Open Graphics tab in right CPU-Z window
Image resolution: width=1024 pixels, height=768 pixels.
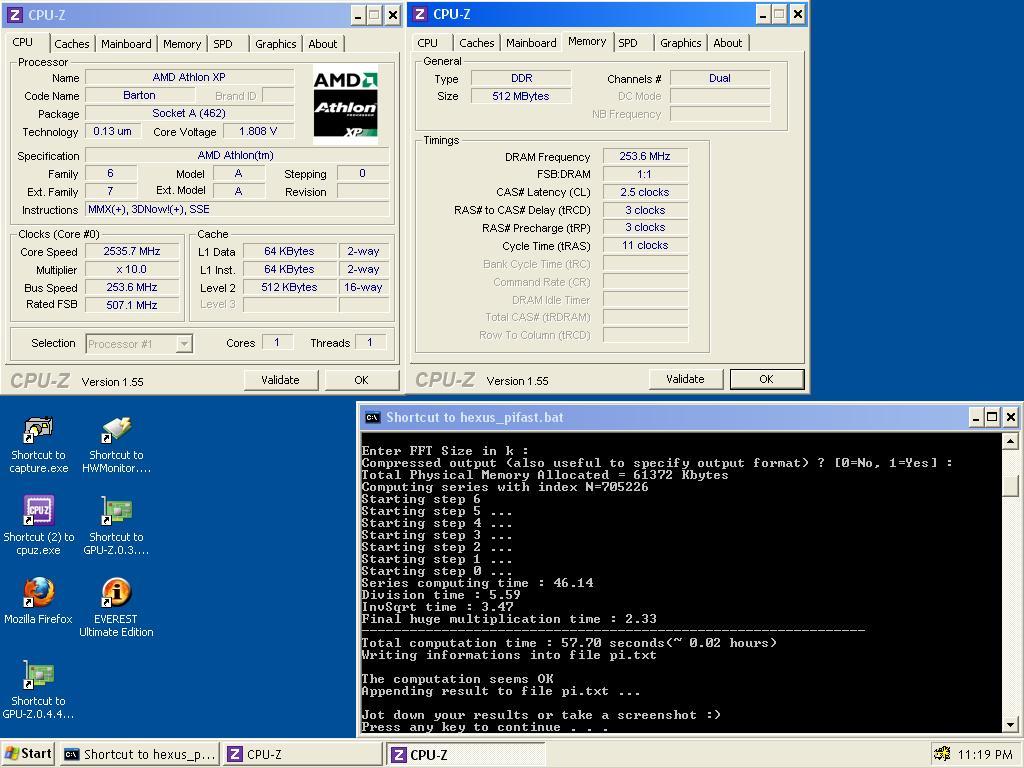click(680, 43)
